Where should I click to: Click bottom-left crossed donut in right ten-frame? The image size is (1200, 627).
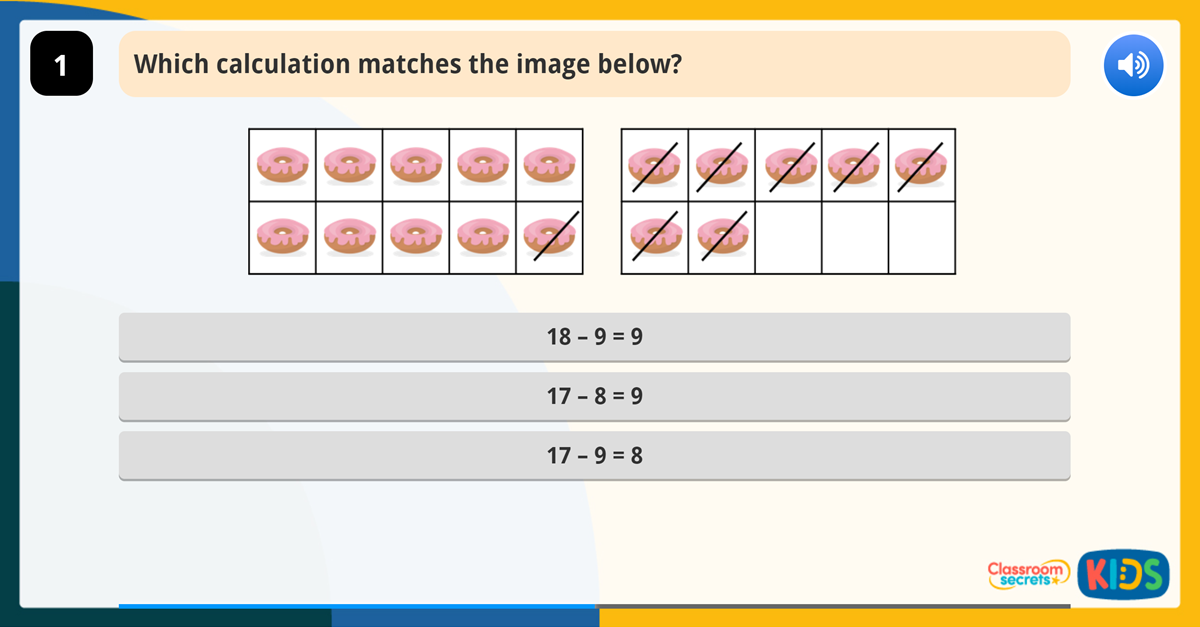point(655,239)
